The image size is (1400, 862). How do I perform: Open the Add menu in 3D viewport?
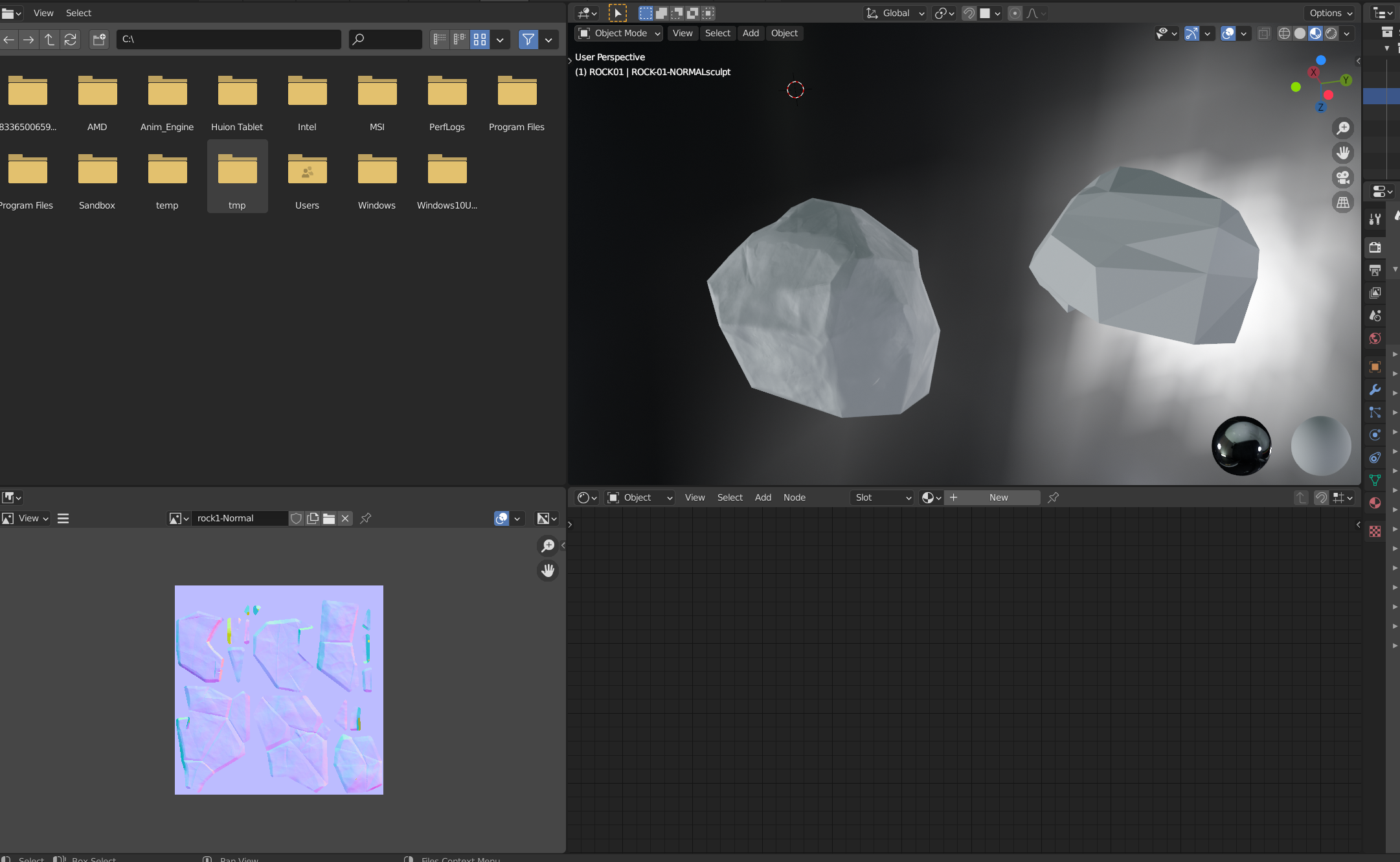coord(751,34)
